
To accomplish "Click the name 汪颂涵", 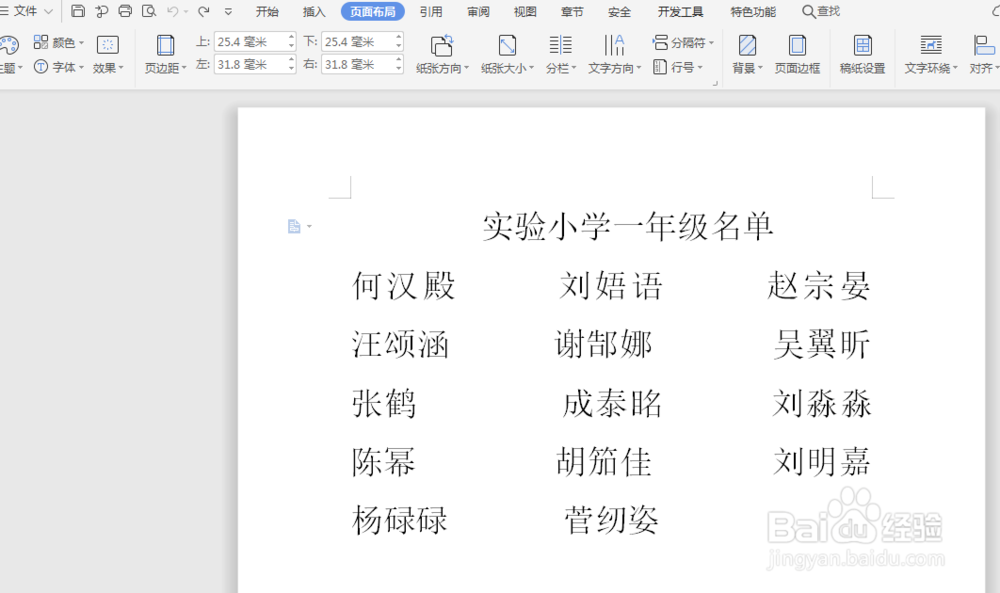I will pyautogui.click(x=401, y=344).
